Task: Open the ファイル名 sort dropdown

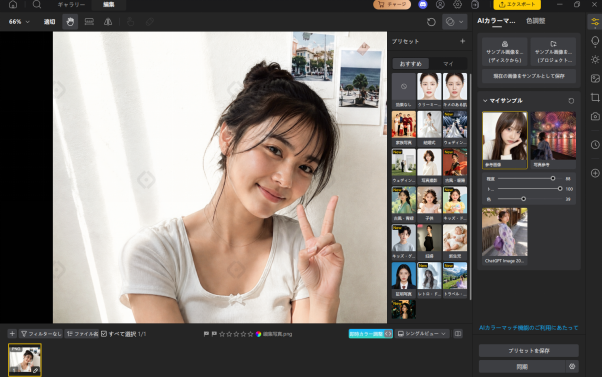Action: coord(82,334)
